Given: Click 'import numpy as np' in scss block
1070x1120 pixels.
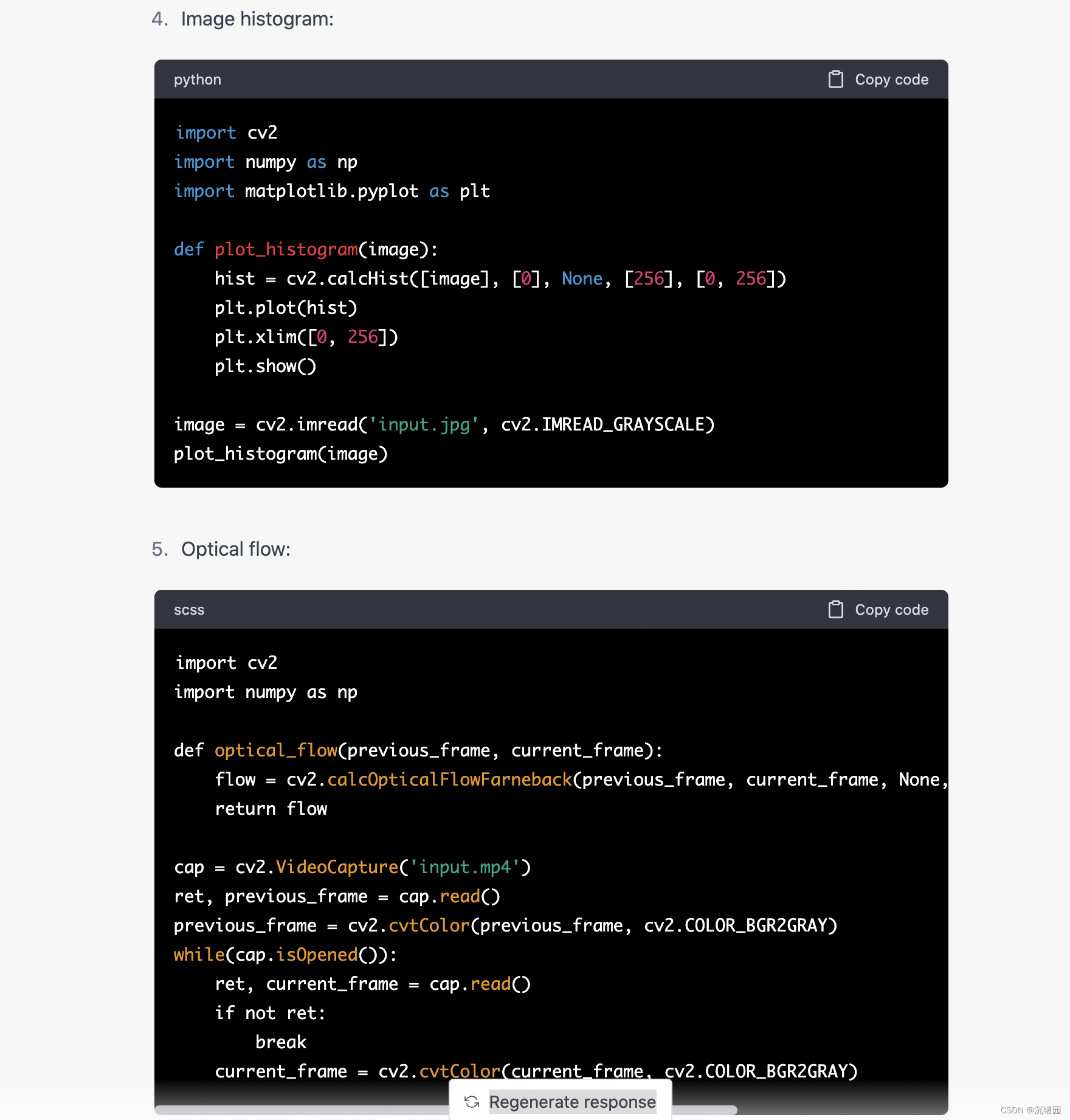Looking at the screenshot, I should 266,692.
